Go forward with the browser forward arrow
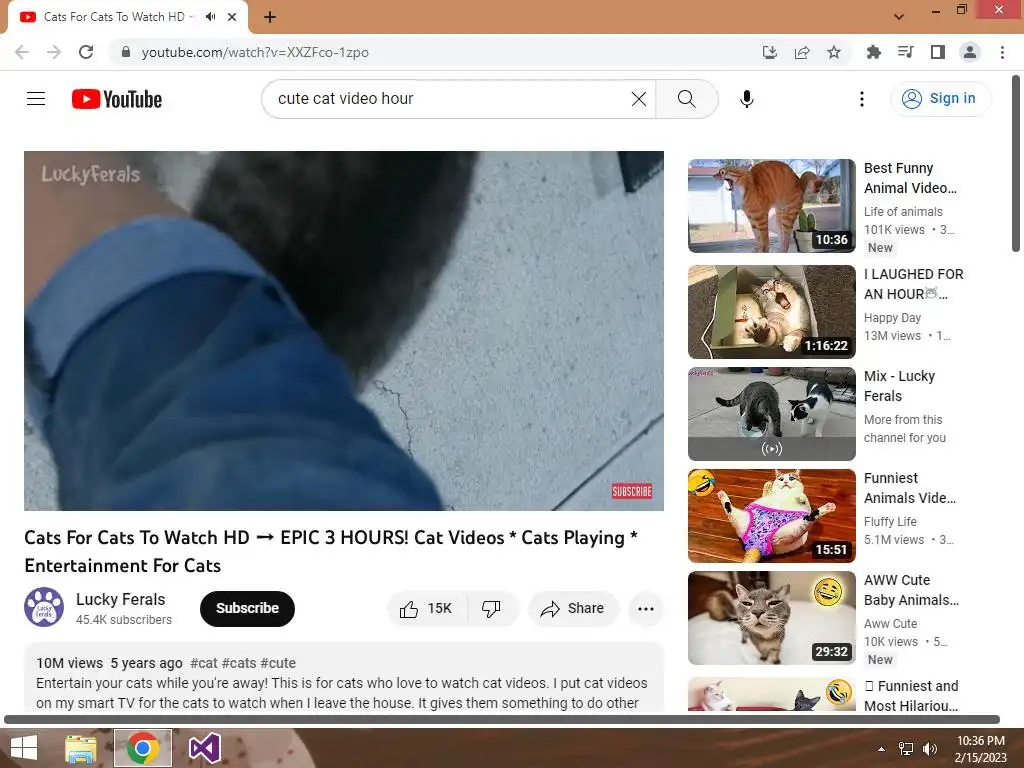Viewport: 1024px width, 768px height. 54,52
